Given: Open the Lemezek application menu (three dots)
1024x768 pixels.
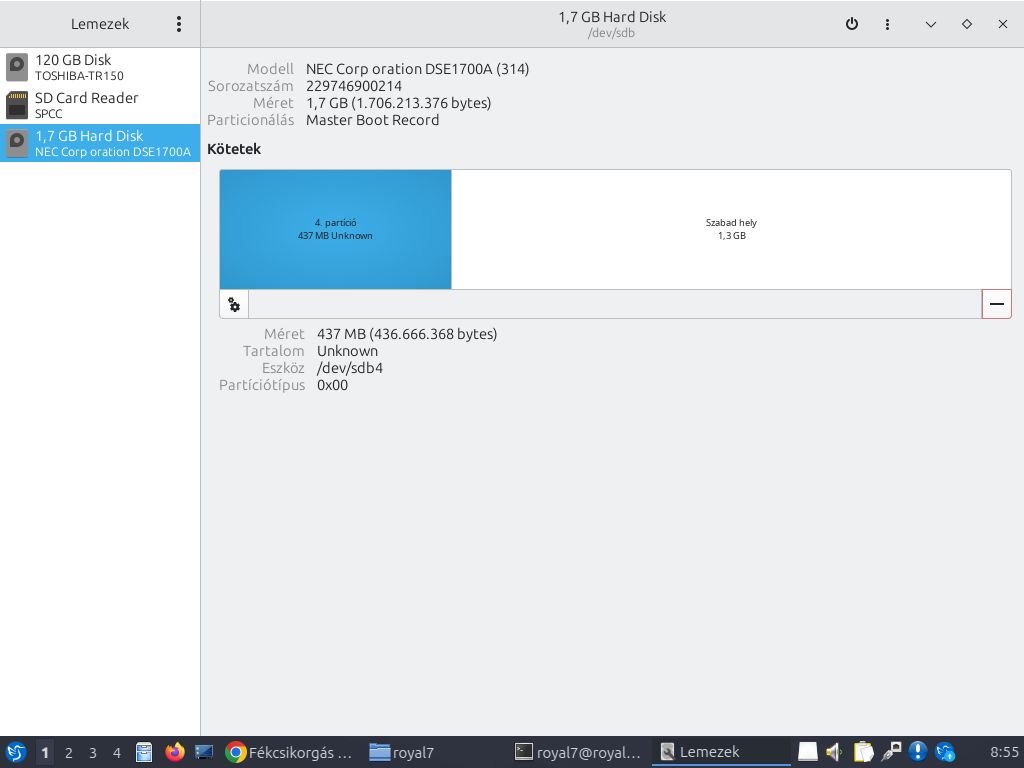Looking at the screenshot, I should pyautogui.click(x=179, y=24).
